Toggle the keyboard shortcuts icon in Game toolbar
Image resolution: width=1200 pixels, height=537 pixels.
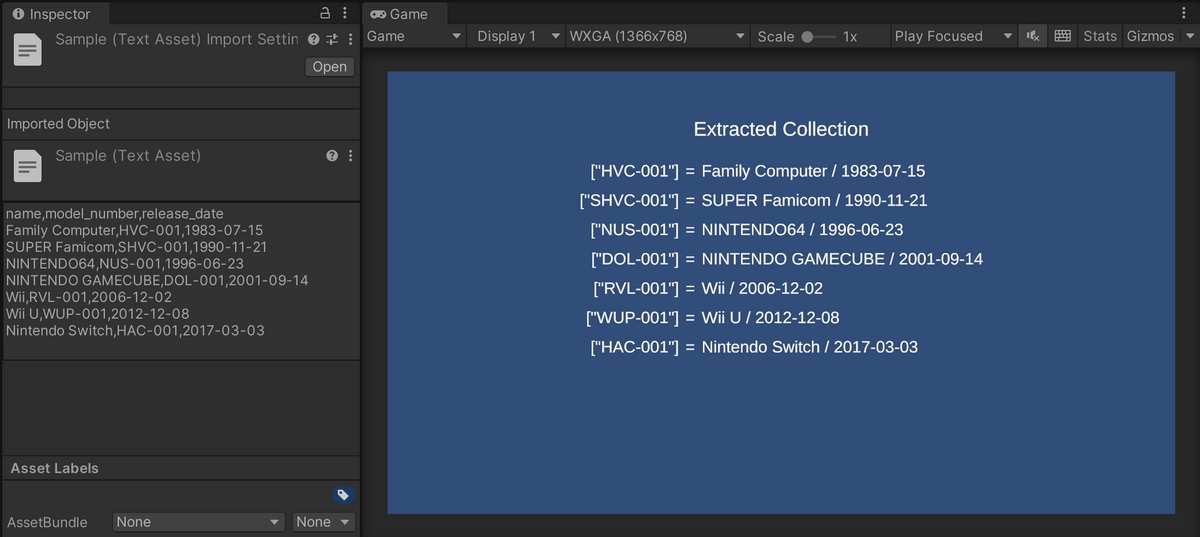click(x=1063, y=36)
